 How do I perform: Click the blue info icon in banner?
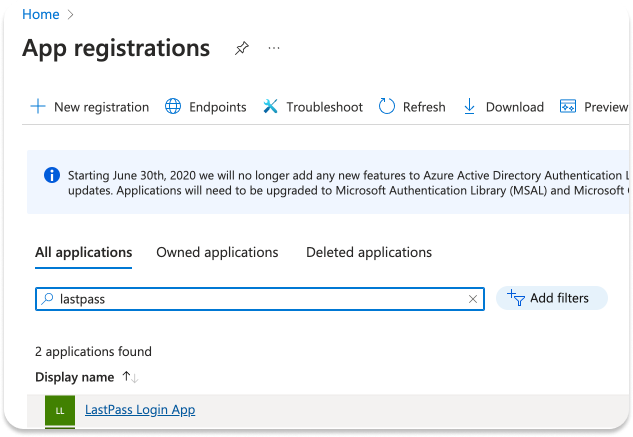tap(52, 175)
